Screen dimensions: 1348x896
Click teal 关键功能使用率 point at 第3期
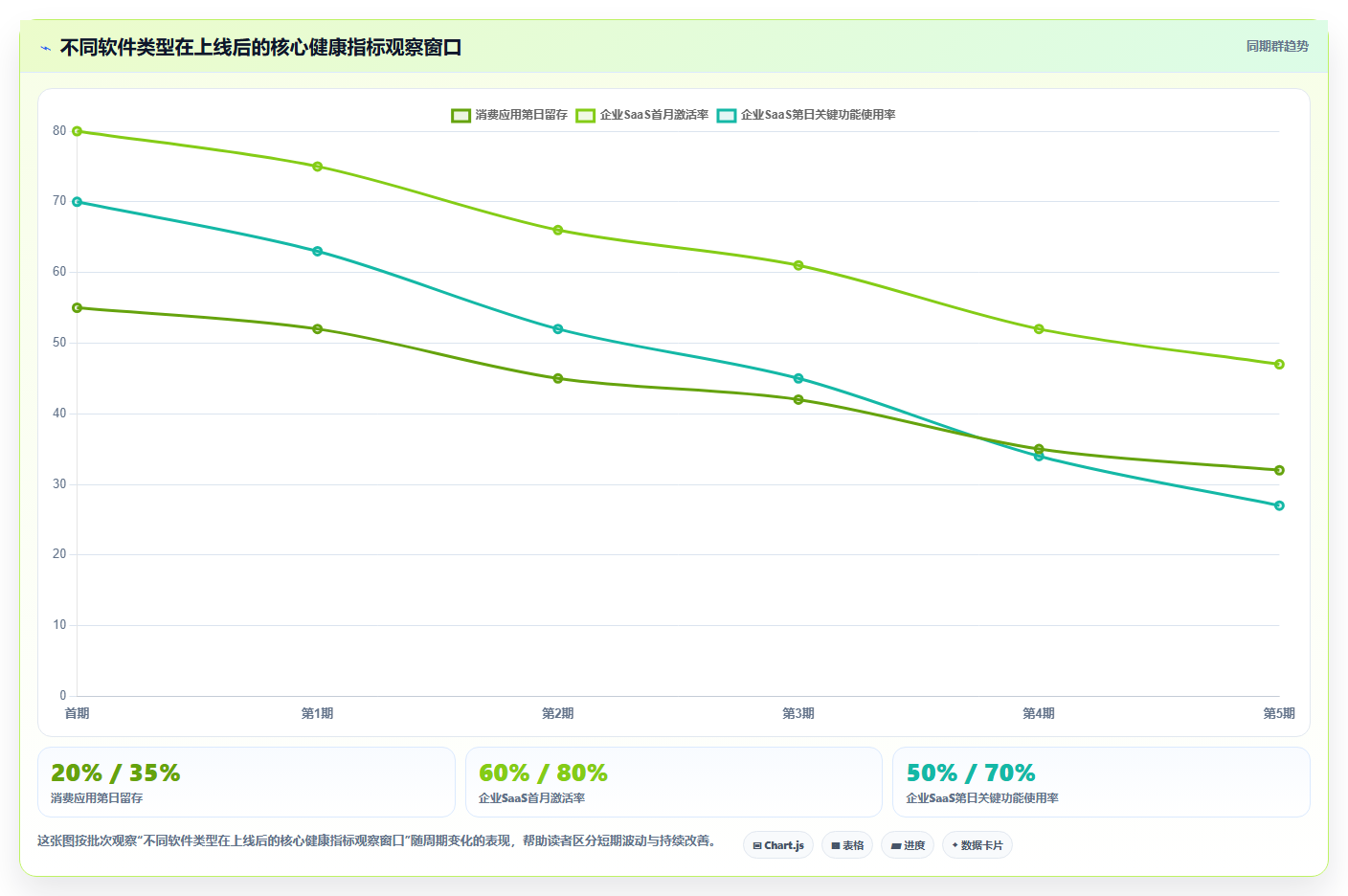click(798, 378)
